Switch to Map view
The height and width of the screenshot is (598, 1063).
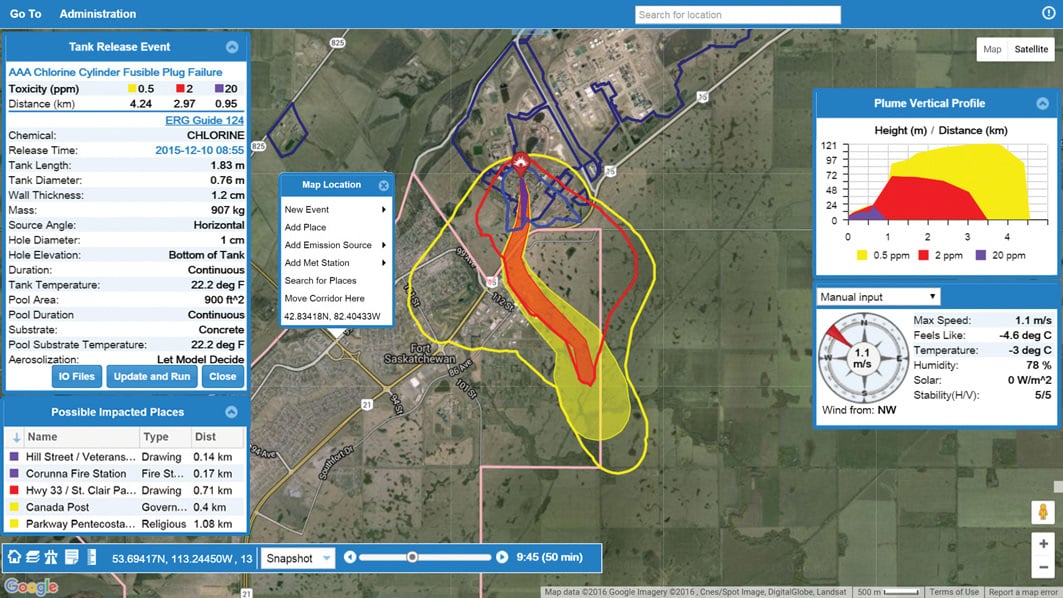click(x=992, y=49)
